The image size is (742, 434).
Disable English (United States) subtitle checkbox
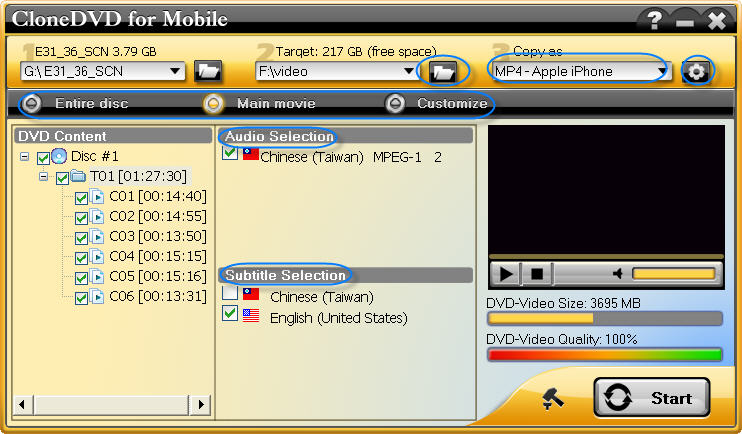[x=230, y=313]
